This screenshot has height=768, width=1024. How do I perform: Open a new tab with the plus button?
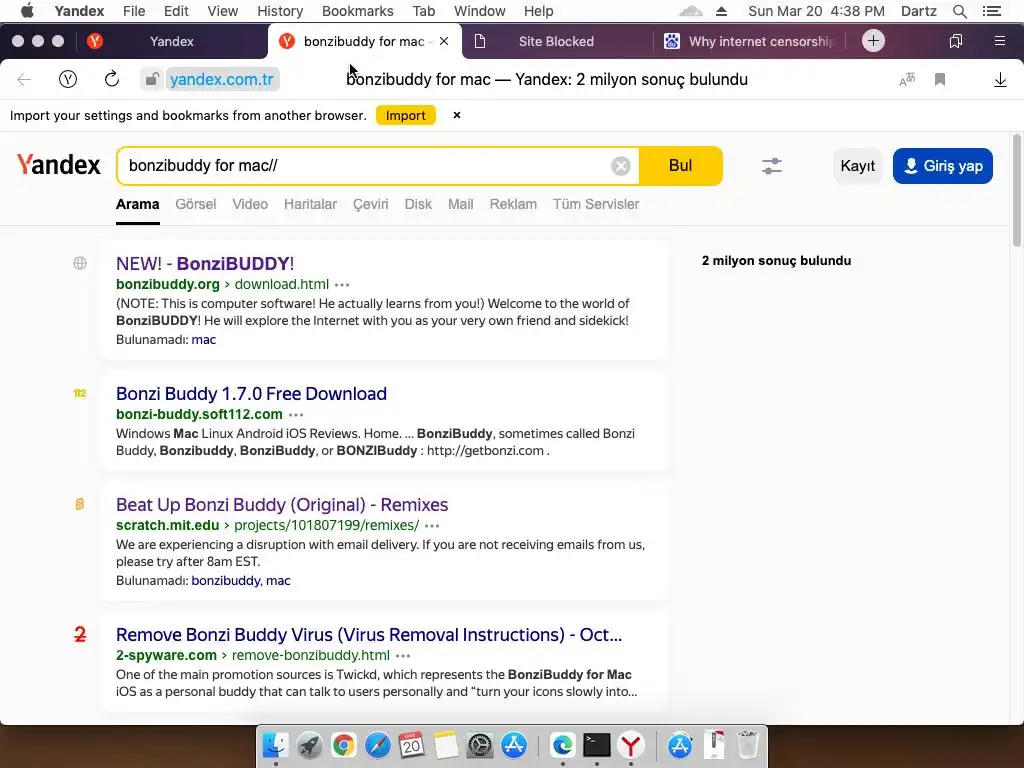click(x=873, y=41)
